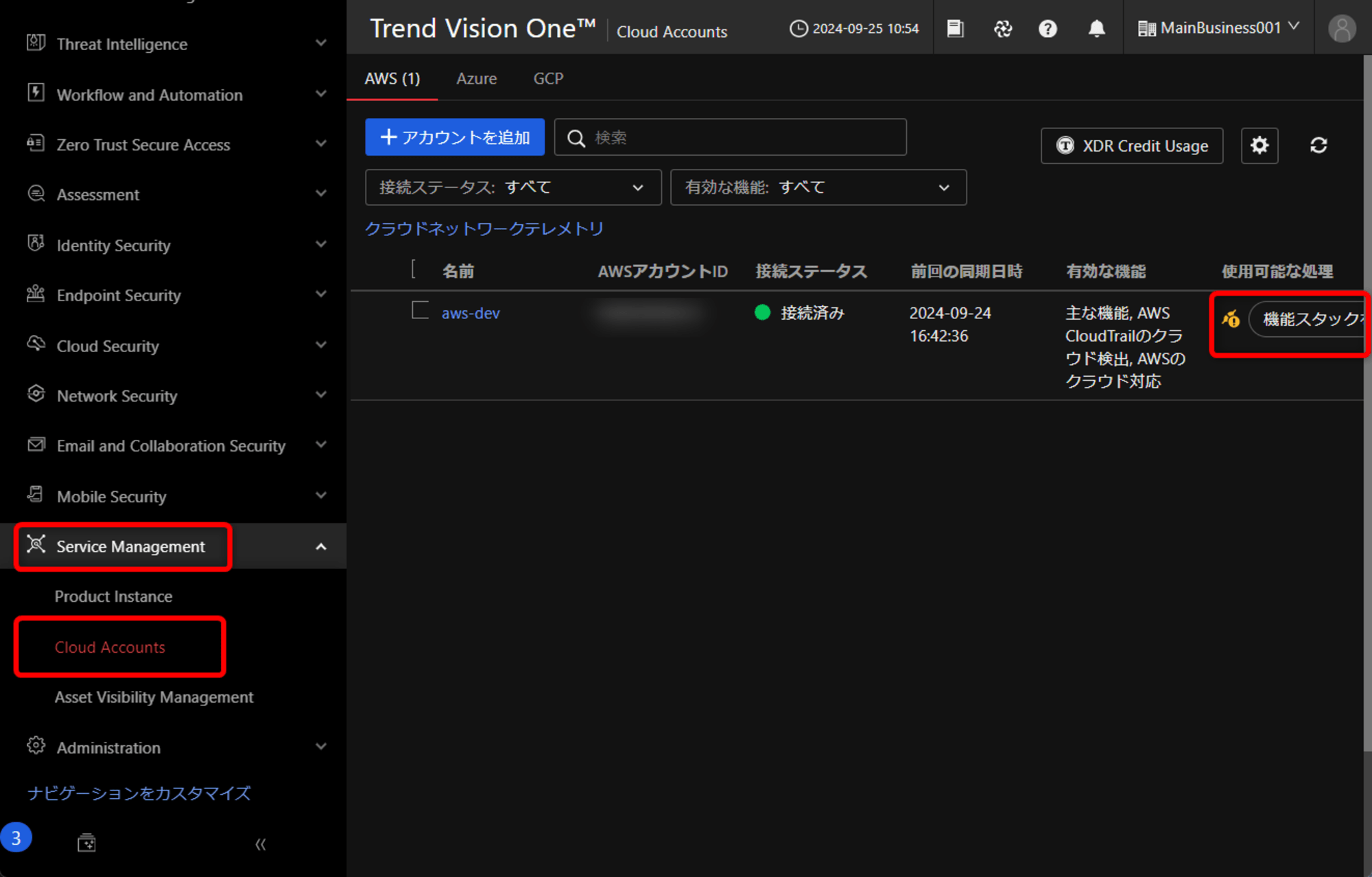Image resolution: width=1372 pixels, height=877 pixels.
Task: Expand the Identity Security chevron
Action: (x=320, y=244)
